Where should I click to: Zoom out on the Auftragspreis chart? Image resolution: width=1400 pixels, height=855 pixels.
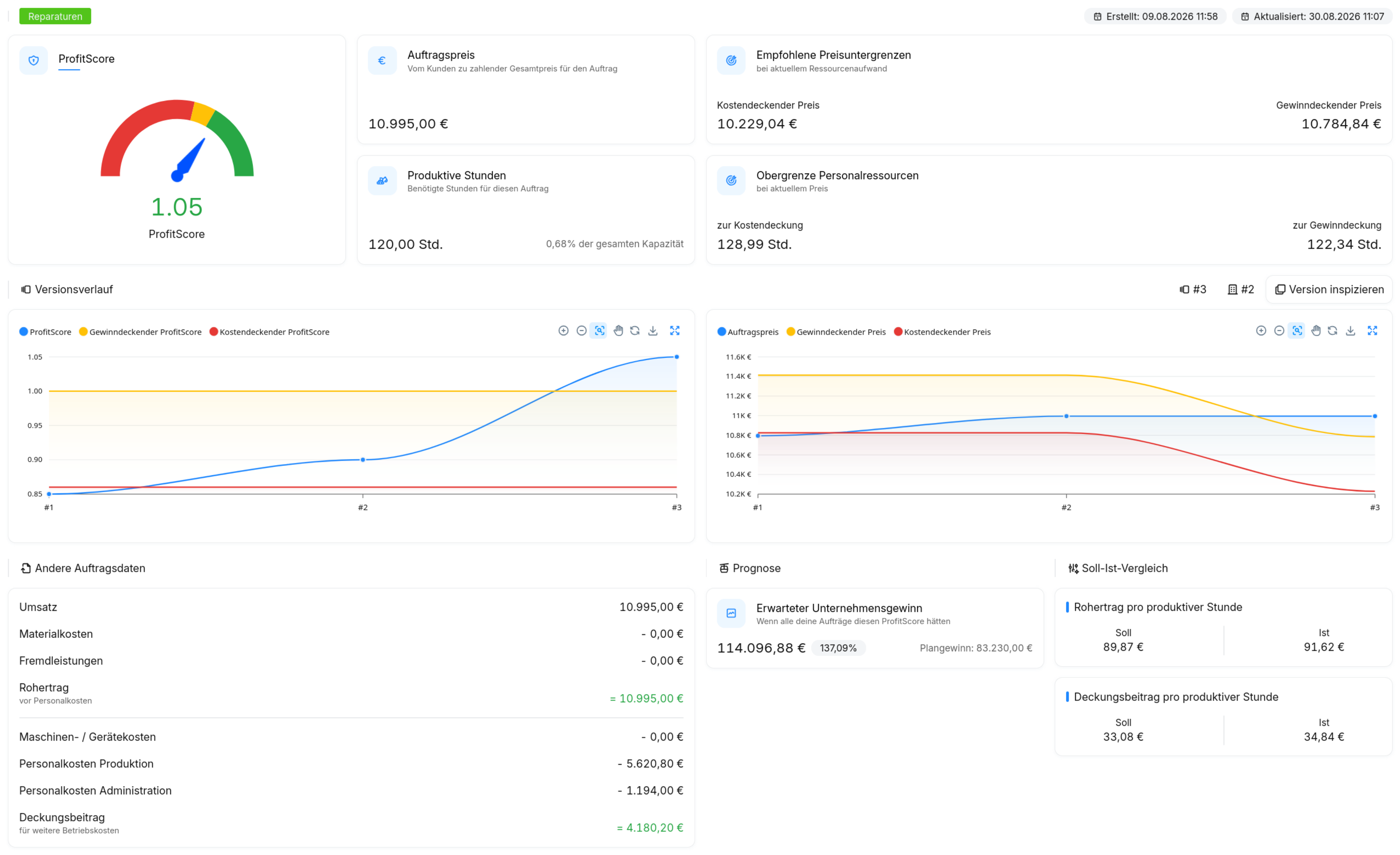coord(1279,331)
